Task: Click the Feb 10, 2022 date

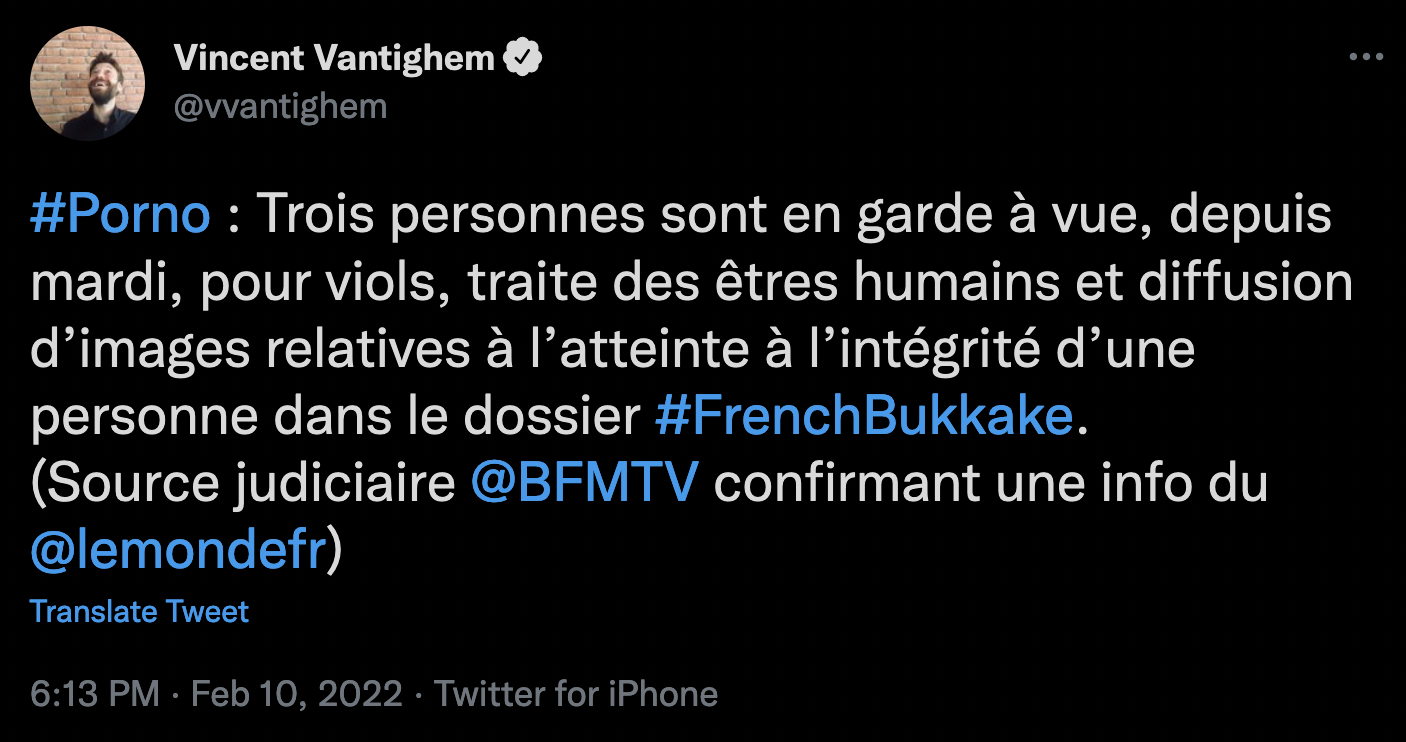Action: (x=297, y=694)
